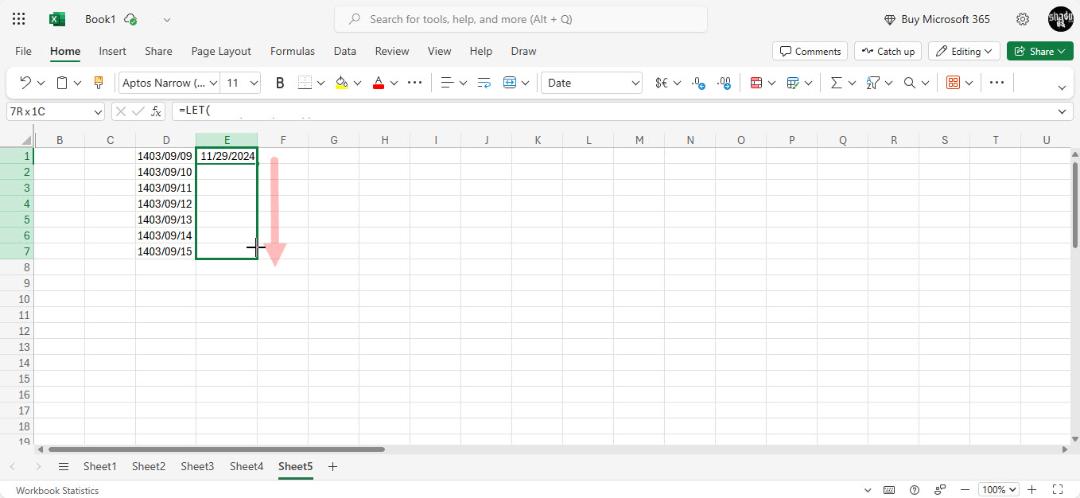This screenshot has height=498, width=1080.
Task: Open Conditional Formatting icon
Action: (756, 83)
